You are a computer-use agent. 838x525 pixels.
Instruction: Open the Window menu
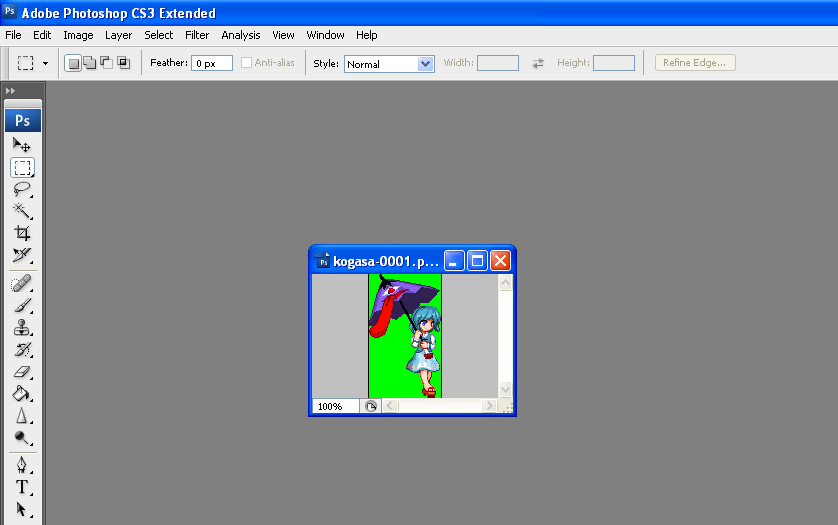coord(325,35)
